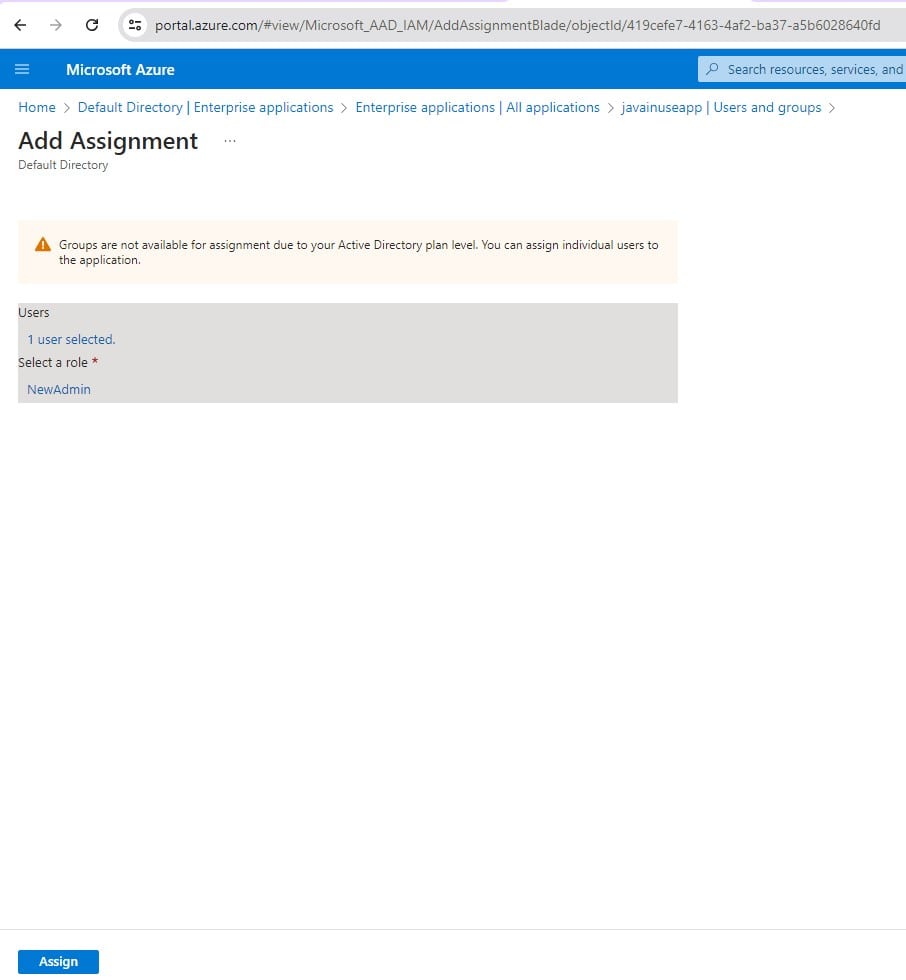Viewport: 906px width, 980px height.
Task: Open javainuseapp | Users and groups breadcrumb
Action: pos(721,108)
